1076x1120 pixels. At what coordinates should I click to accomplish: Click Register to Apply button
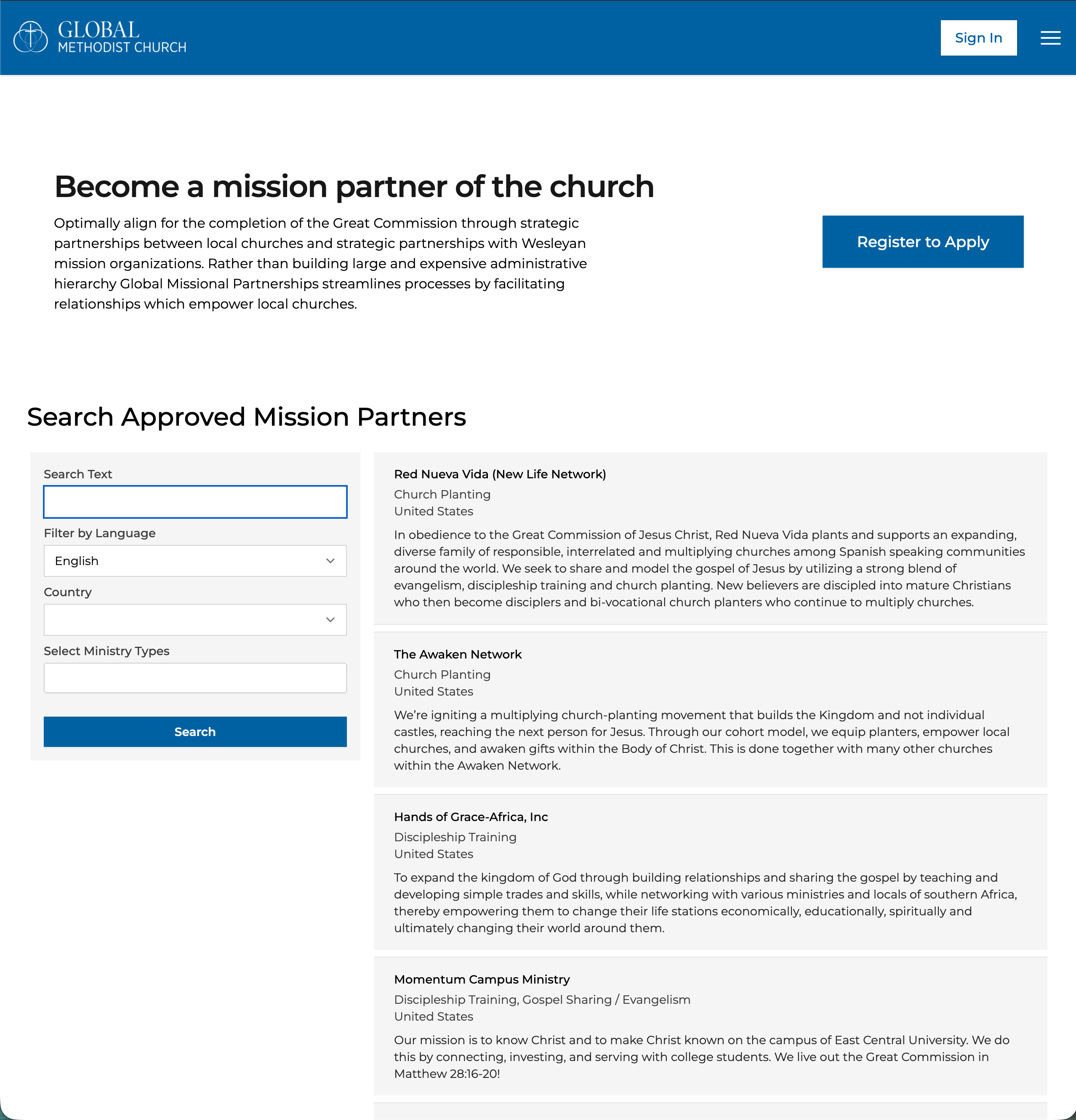pyautogui.click(x=922, y=242)
